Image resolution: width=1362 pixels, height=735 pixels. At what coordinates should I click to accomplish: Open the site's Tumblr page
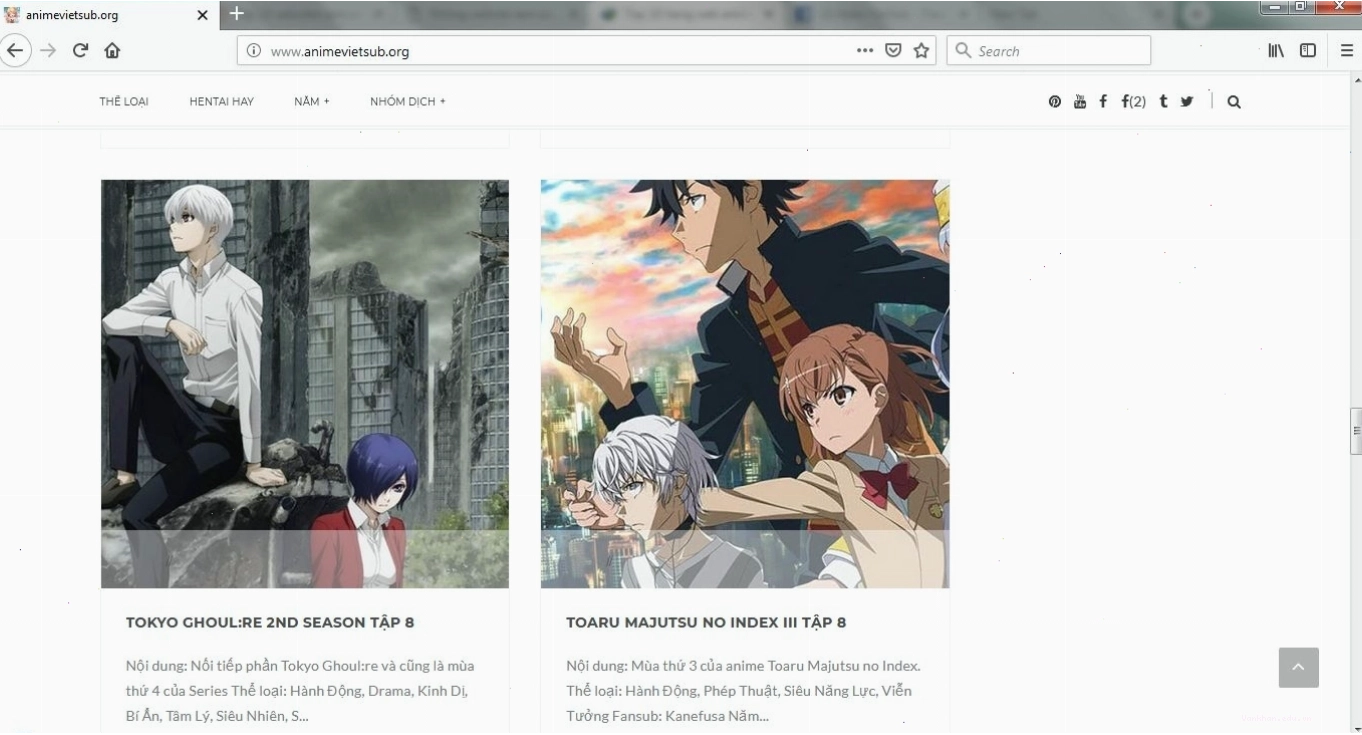1163,101
